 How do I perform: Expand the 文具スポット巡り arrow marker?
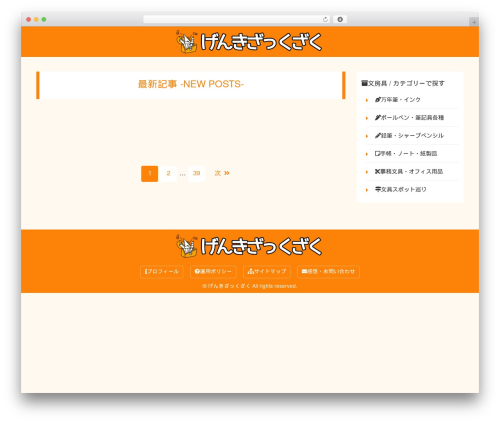(367, 190)
